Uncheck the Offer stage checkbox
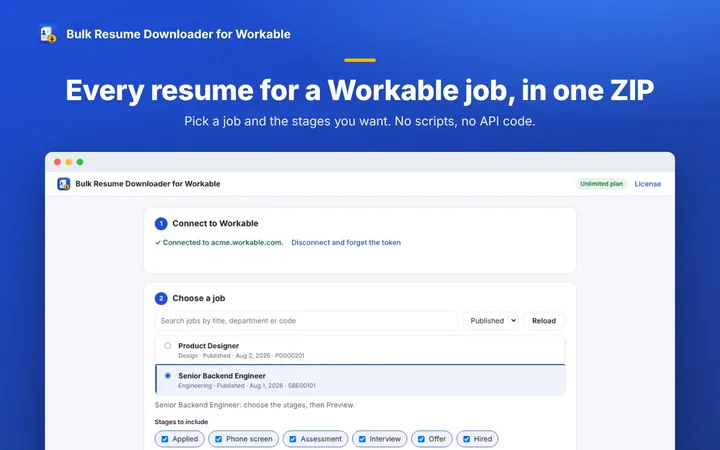This screenshot has height=450, width=720. [421, 439]
